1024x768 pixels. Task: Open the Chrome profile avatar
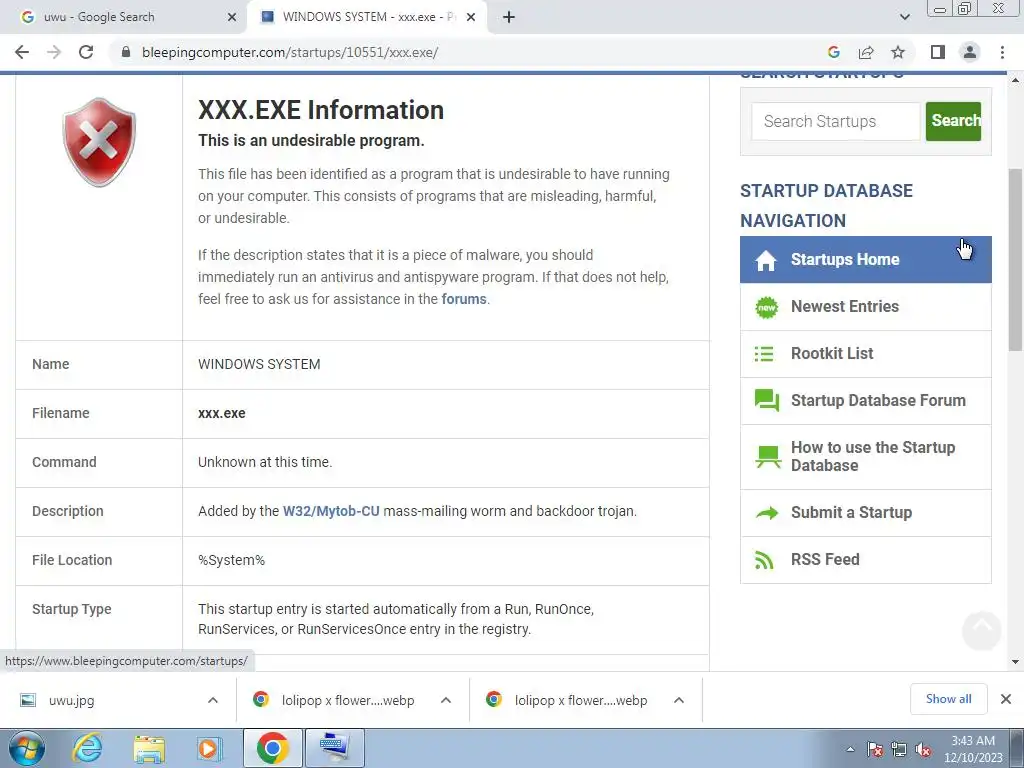970,52
